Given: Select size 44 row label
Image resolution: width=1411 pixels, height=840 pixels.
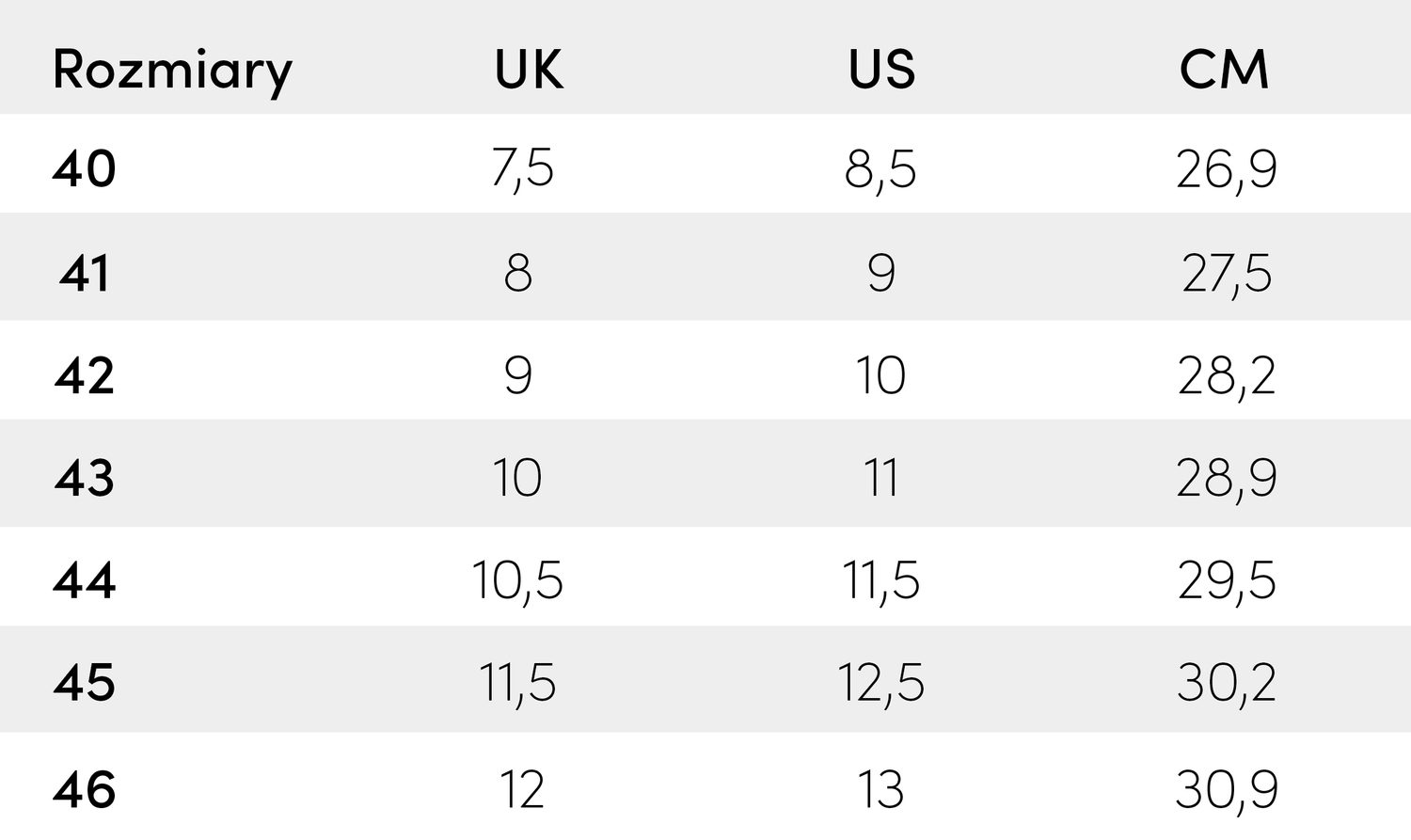Looking at the screenshot, I should [x=85, y=579].
